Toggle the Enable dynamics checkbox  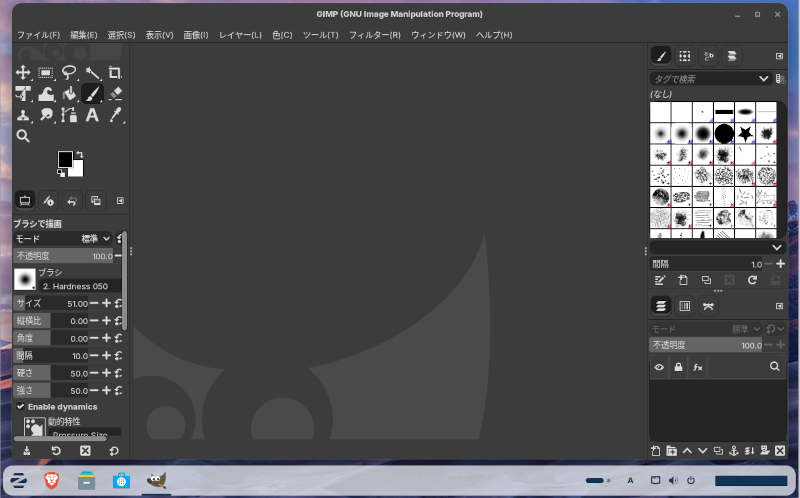[21, 407]
